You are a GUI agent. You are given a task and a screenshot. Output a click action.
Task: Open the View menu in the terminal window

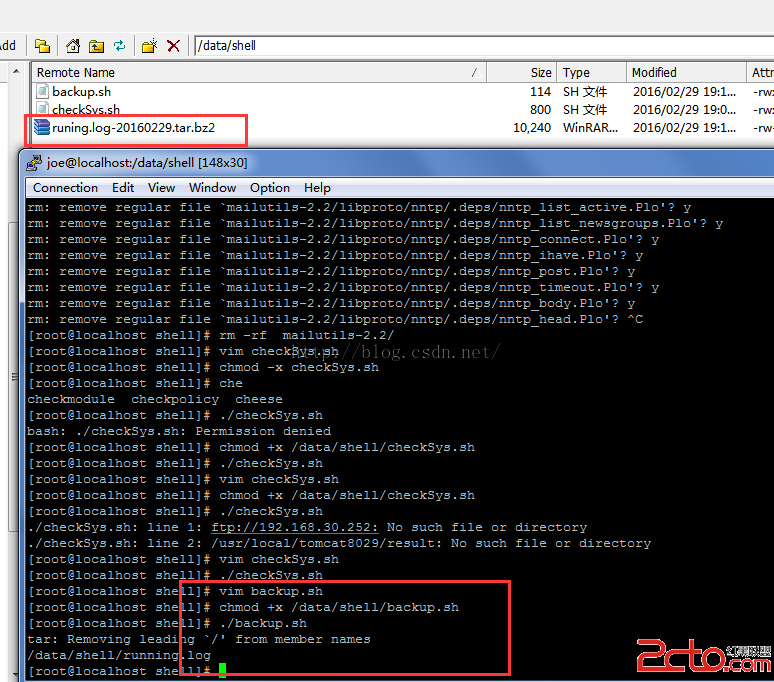(161, 188)
